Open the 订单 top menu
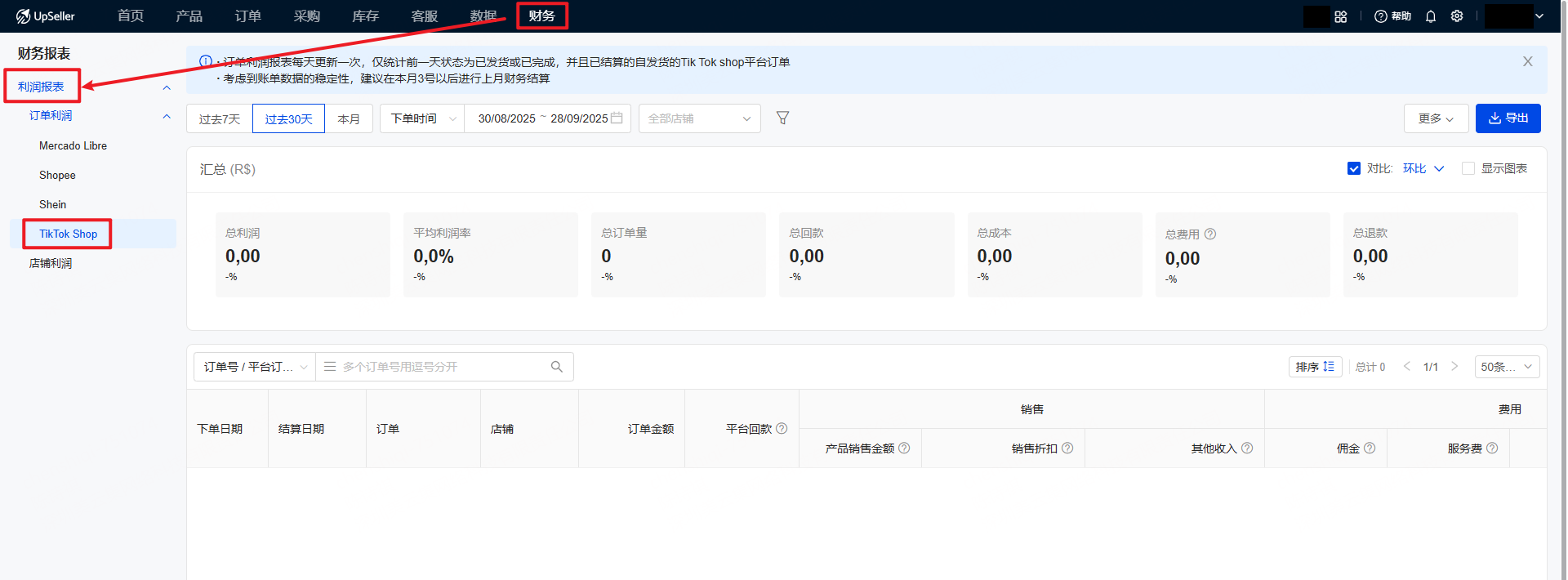The height and width of the screenshot is (580, 1568). coord(247,16)
